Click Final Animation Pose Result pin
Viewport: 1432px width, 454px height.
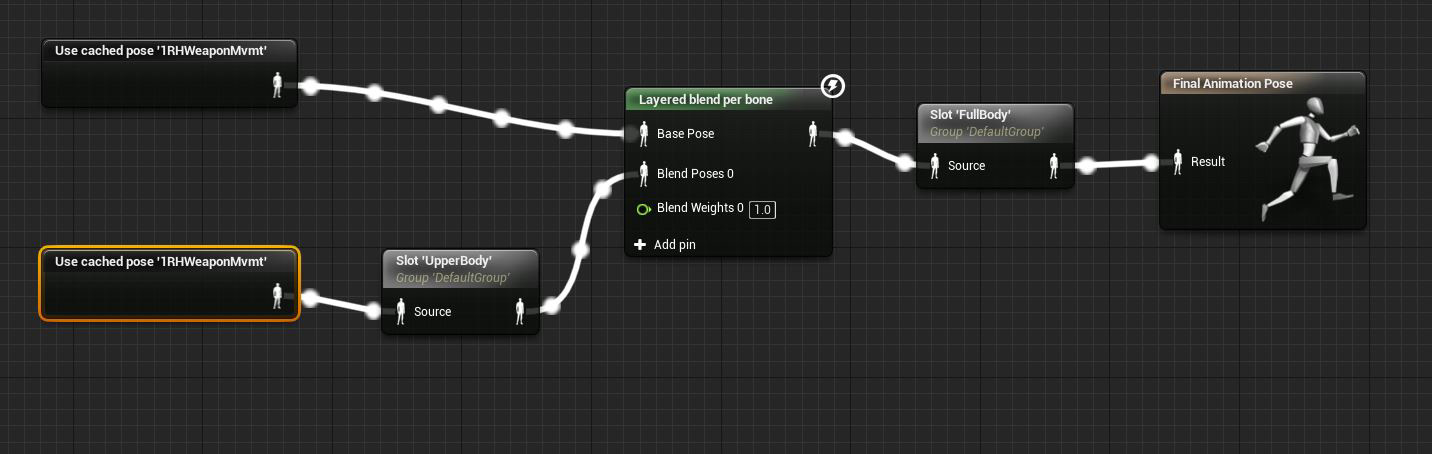(x=1178, y=161)
